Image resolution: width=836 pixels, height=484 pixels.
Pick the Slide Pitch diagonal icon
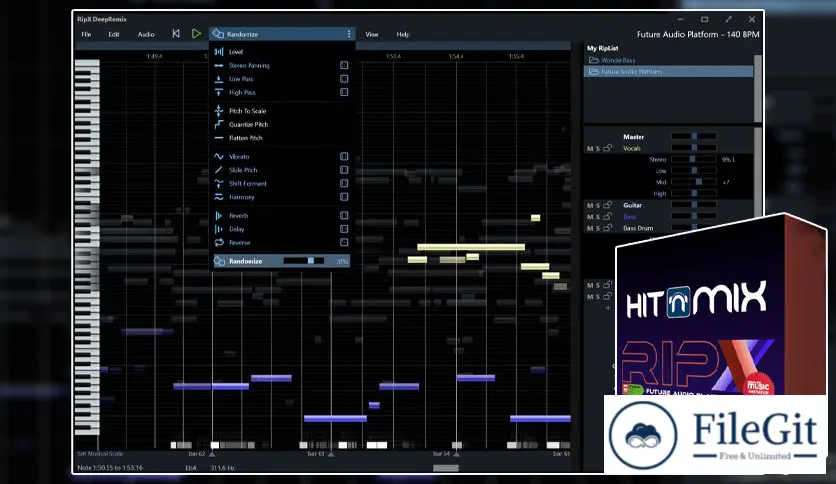tap(219, 170)
